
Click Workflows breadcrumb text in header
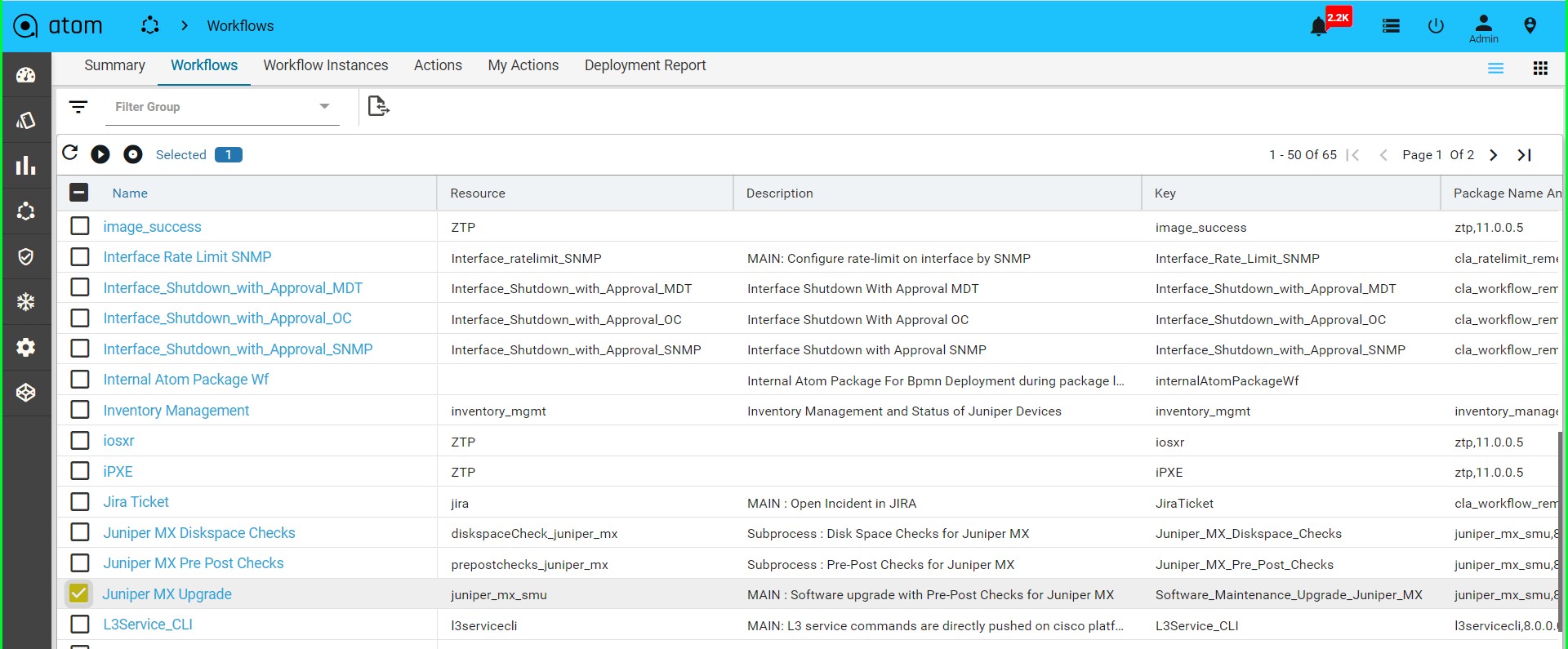pos(240,26)
